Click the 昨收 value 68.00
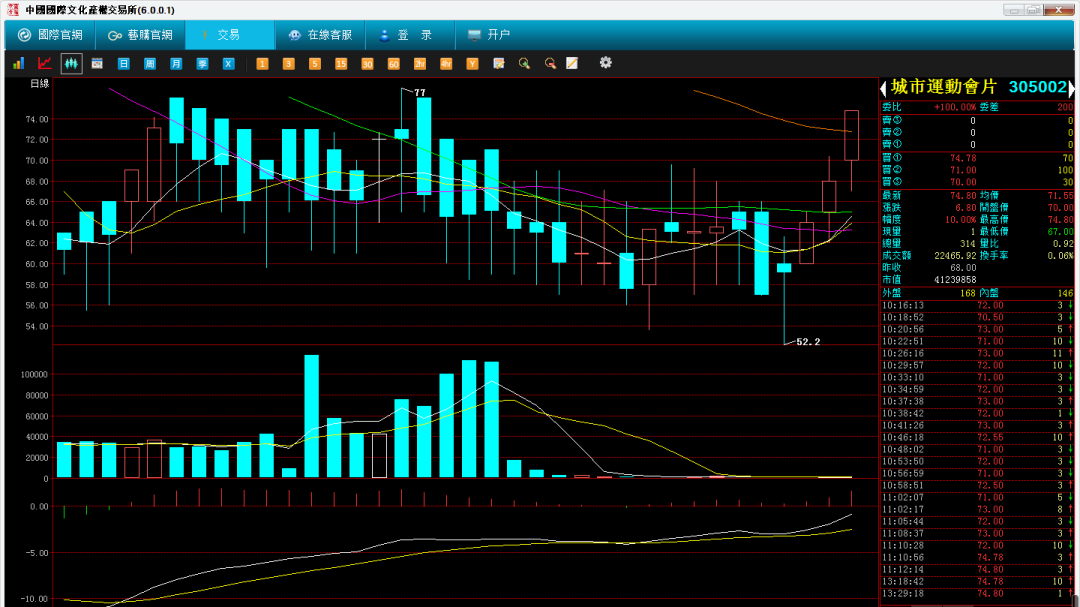This screenshot has width=1080, height=607. (963, 267)
